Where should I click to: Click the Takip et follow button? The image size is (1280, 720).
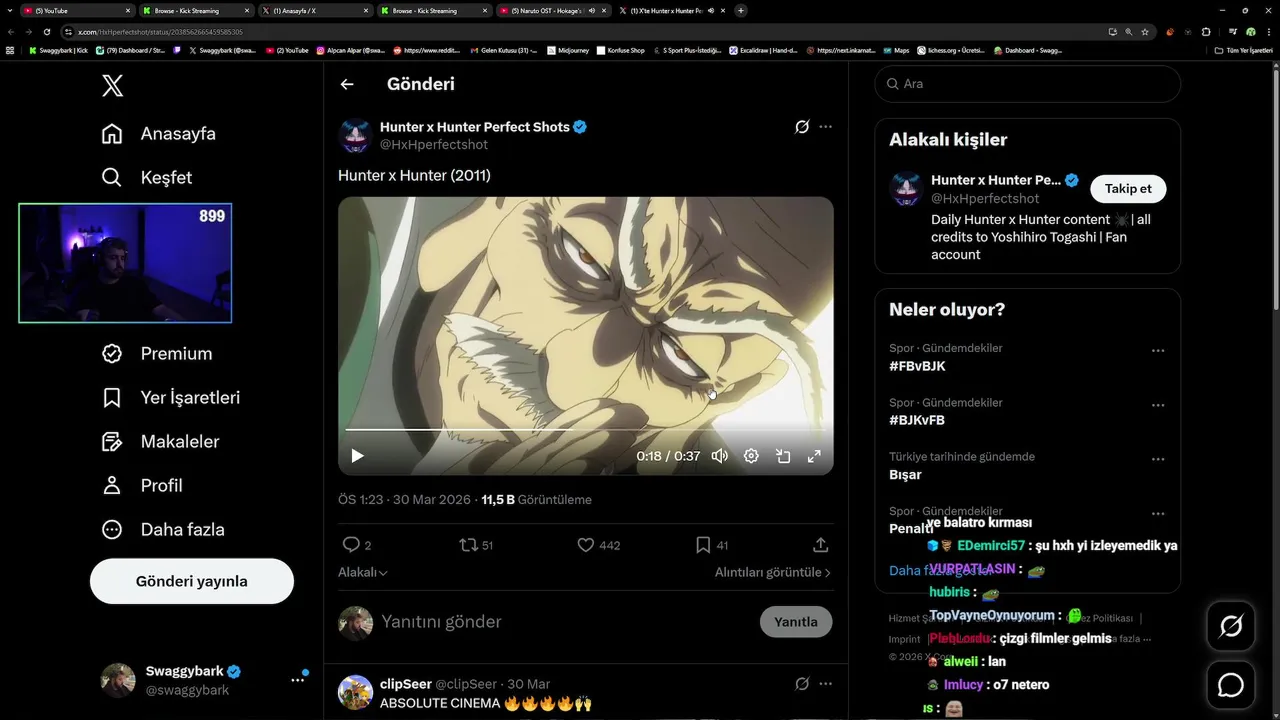pyautogui.click(x=1128, y=189)
